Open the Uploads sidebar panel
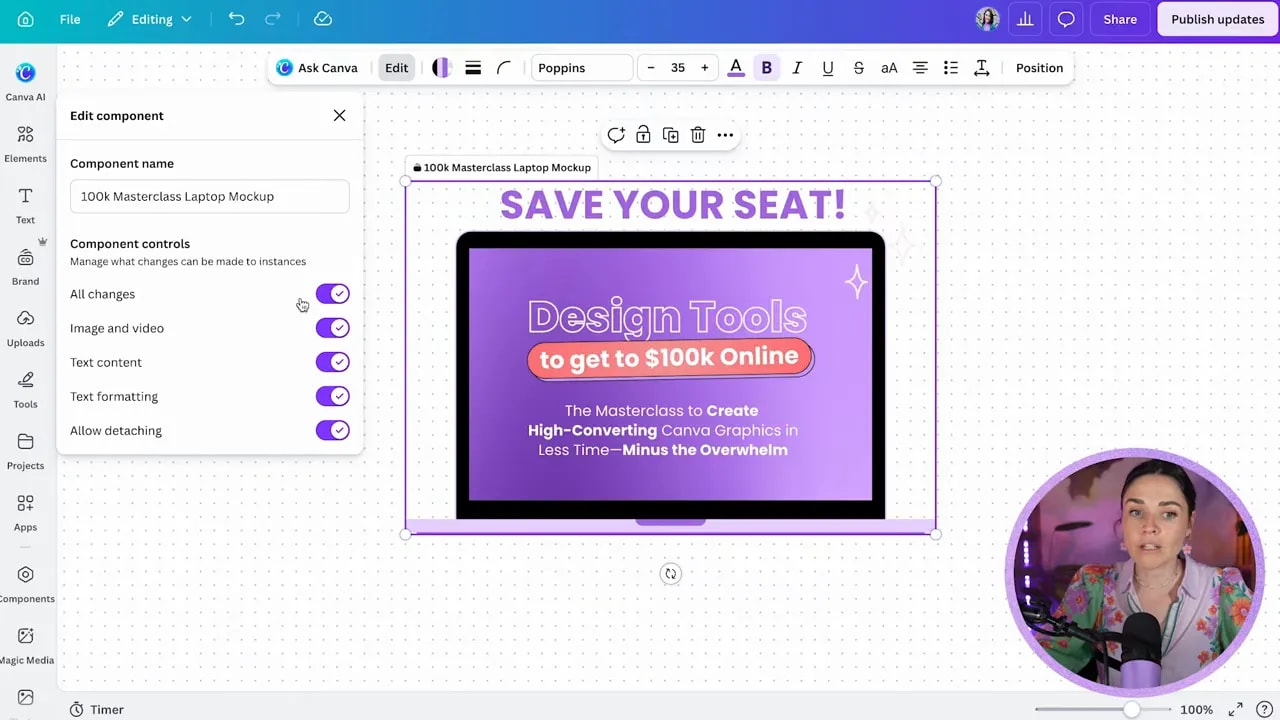Viewport: 1280px width, 720px height. (25, 327)
